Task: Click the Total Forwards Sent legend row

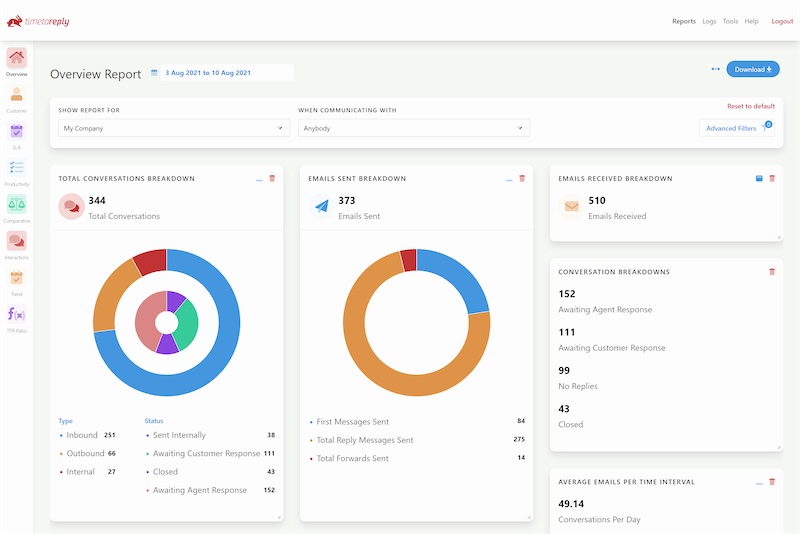Action: (417, 458)
